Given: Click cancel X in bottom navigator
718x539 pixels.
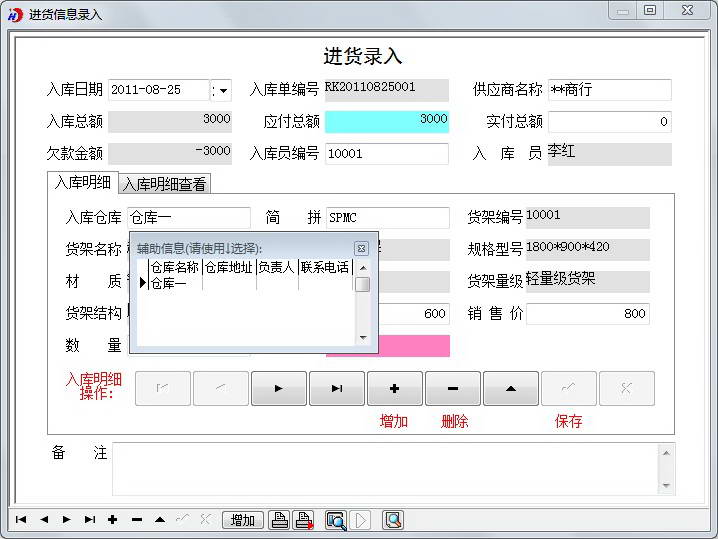Looking at the screenshot, I should (x=206, y=519).
